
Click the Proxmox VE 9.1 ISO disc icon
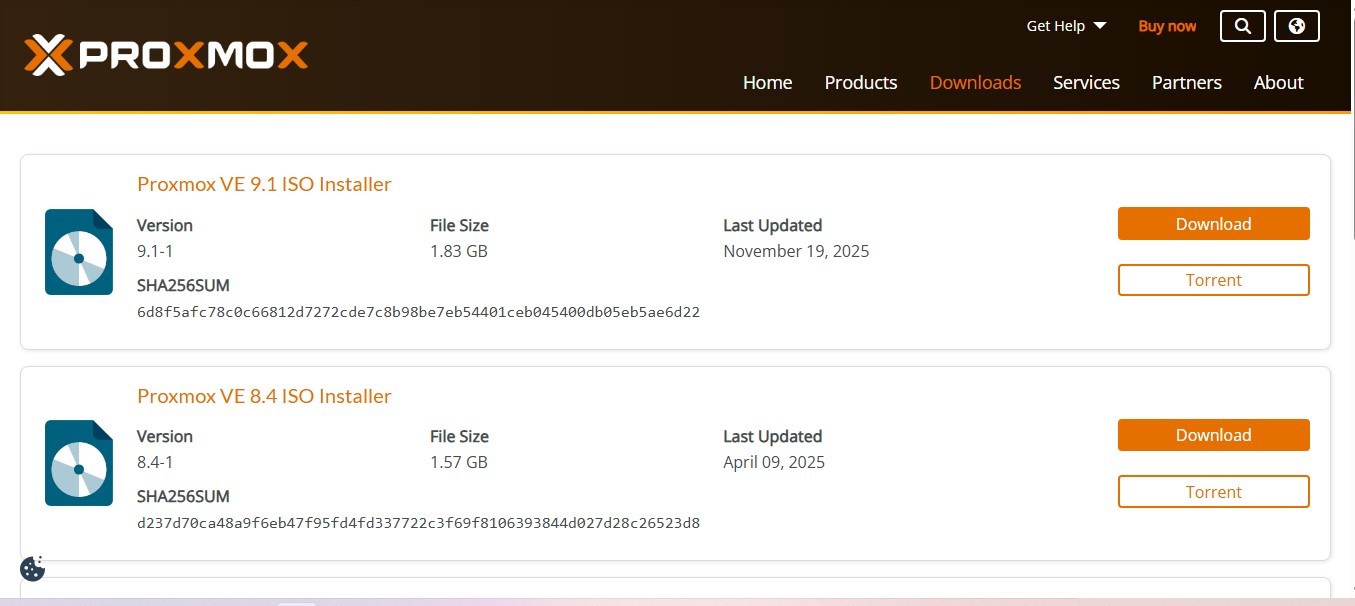(x=78, y=251)
